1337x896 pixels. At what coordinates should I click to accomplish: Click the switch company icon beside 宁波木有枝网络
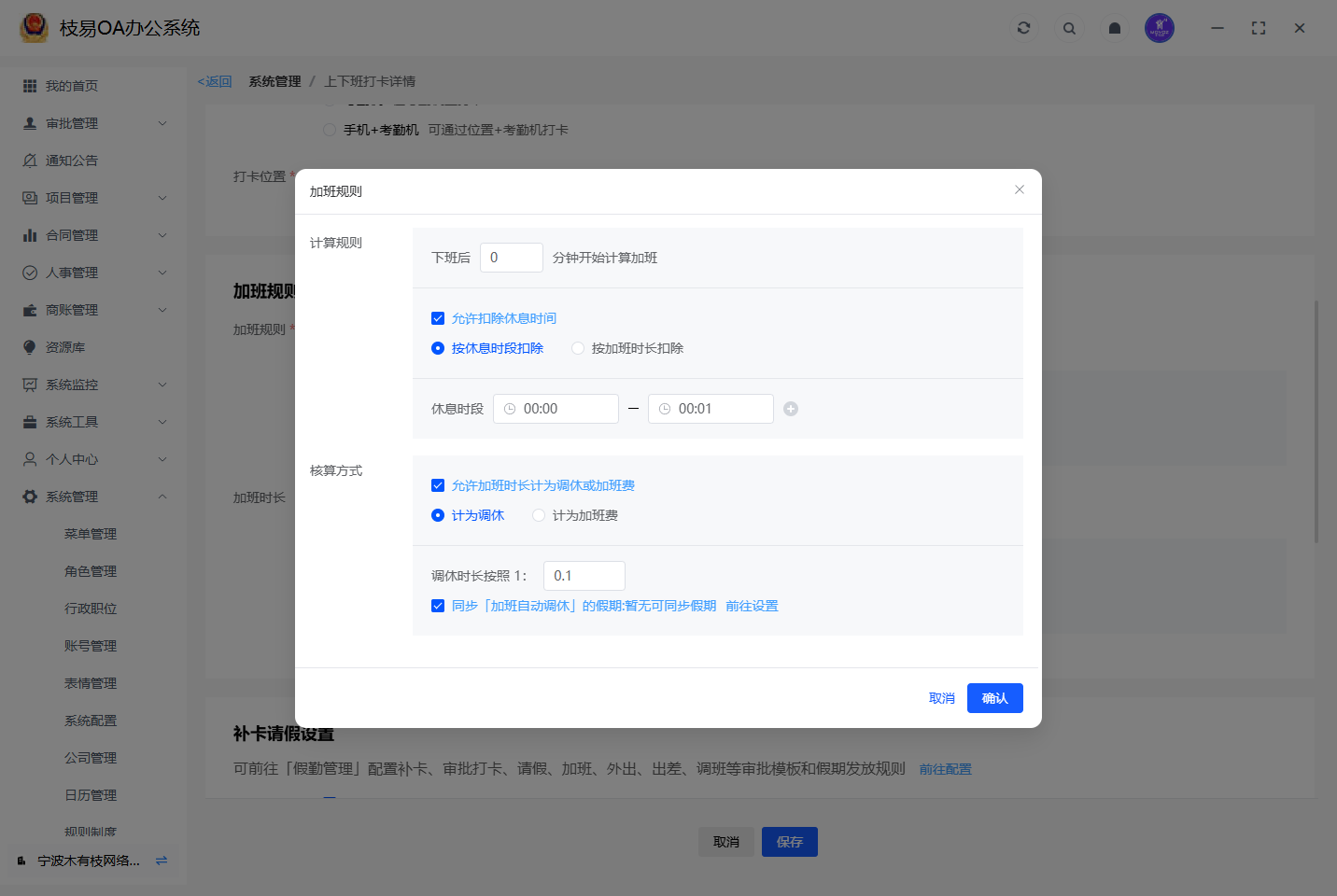point(162,861)
